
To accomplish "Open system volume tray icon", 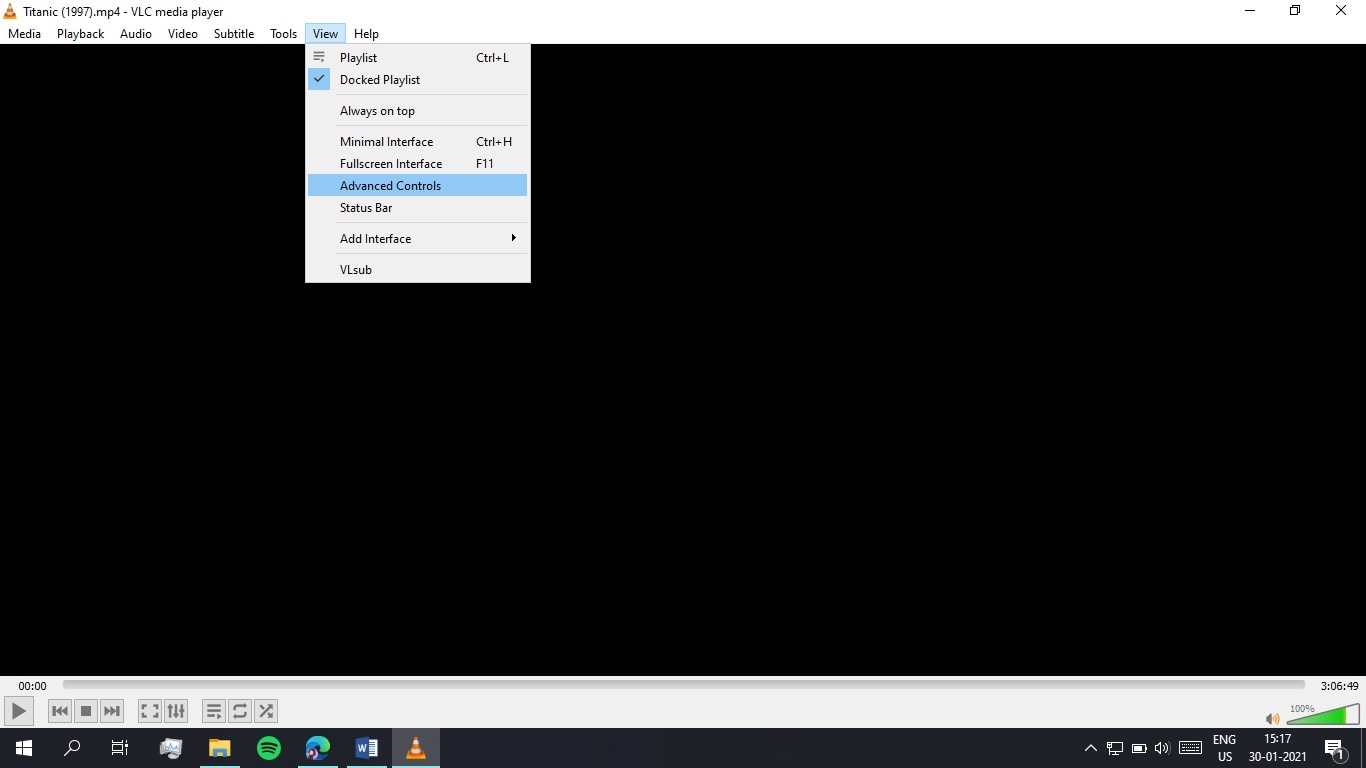I will pos(1162,748).
